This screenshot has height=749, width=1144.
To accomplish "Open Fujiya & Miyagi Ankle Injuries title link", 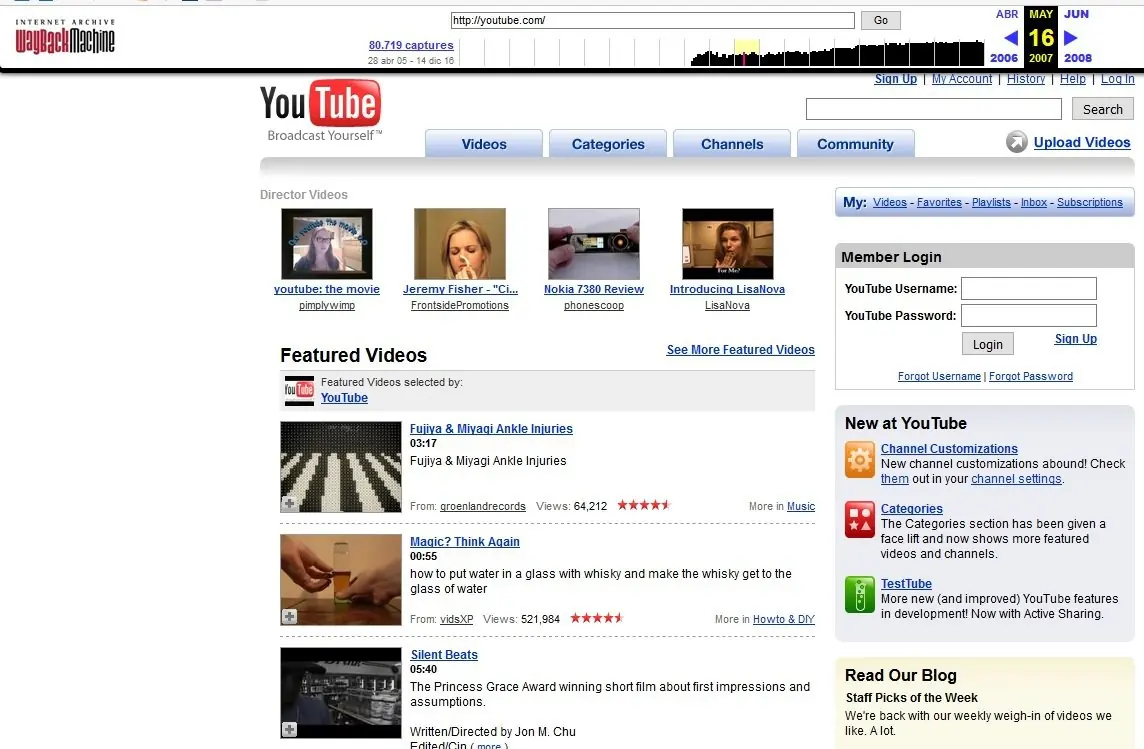I will [x=491, y=429].
